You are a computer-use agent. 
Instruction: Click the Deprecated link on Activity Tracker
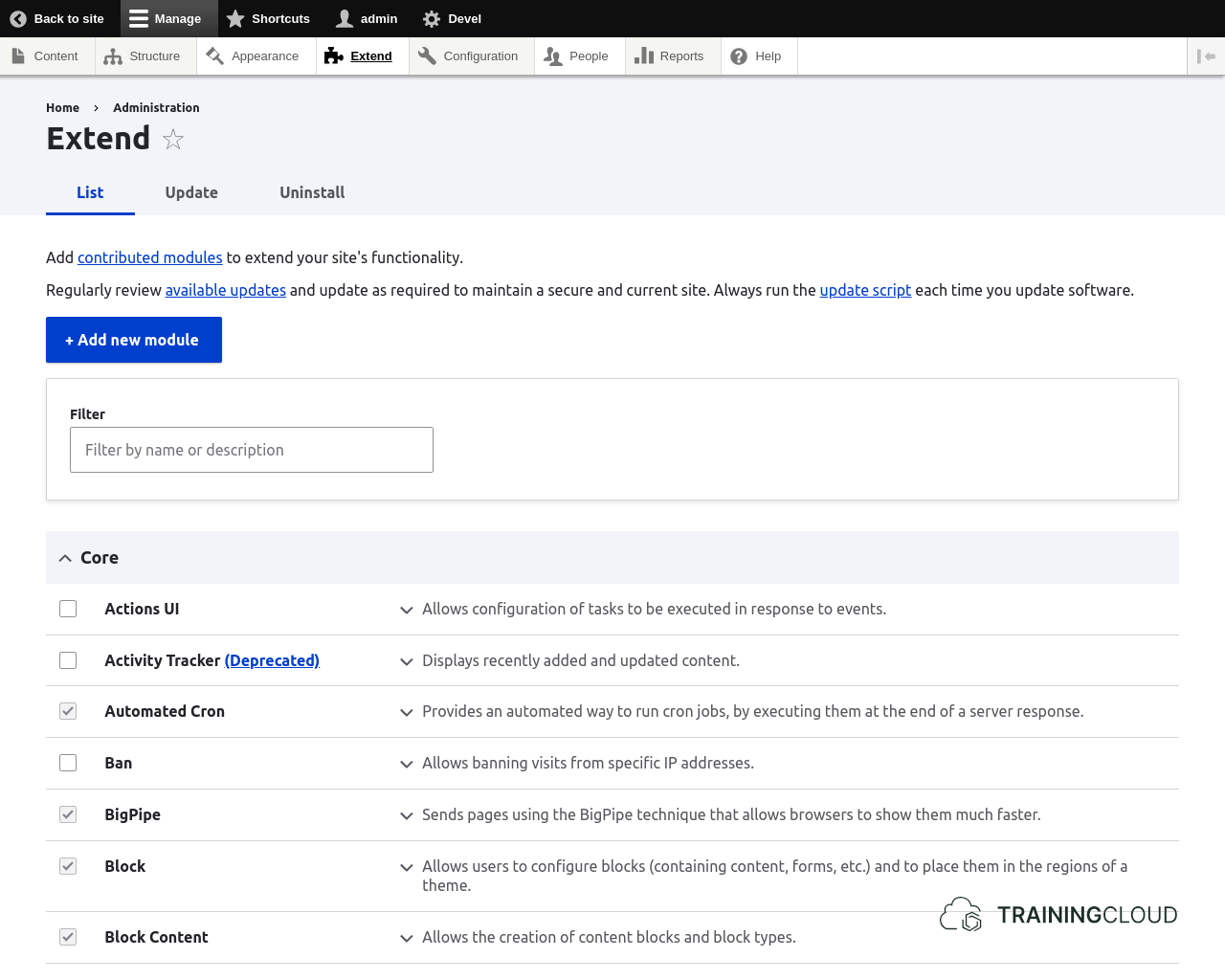(x=272, y=660)
